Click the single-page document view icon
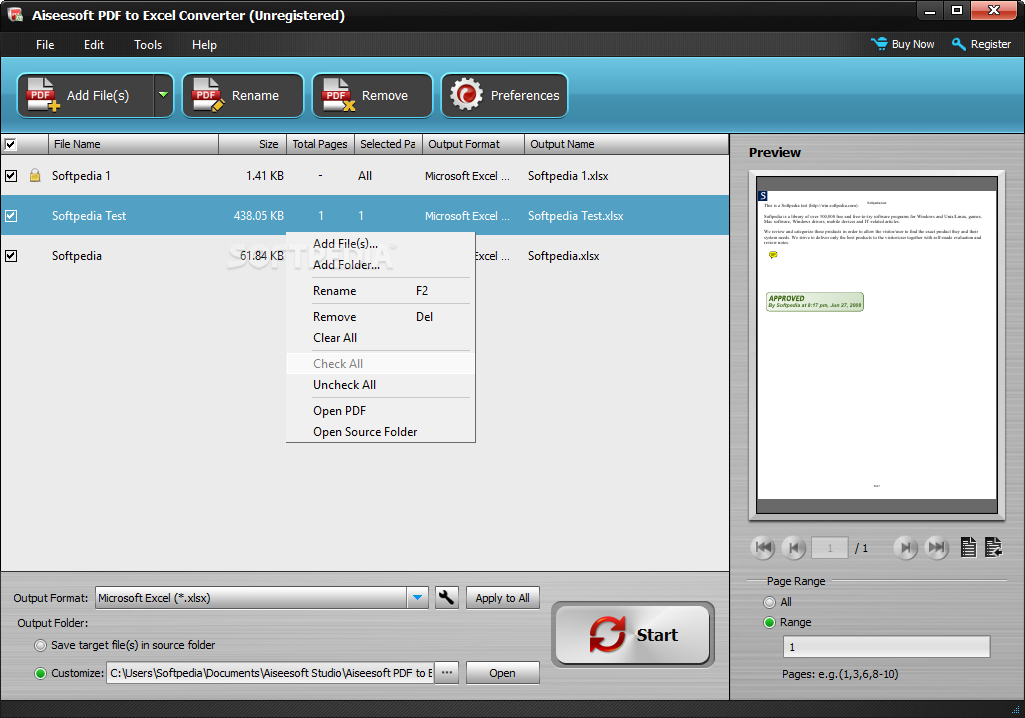The width and height of the screenshot is (1025, 718). (x=968, y=547)
